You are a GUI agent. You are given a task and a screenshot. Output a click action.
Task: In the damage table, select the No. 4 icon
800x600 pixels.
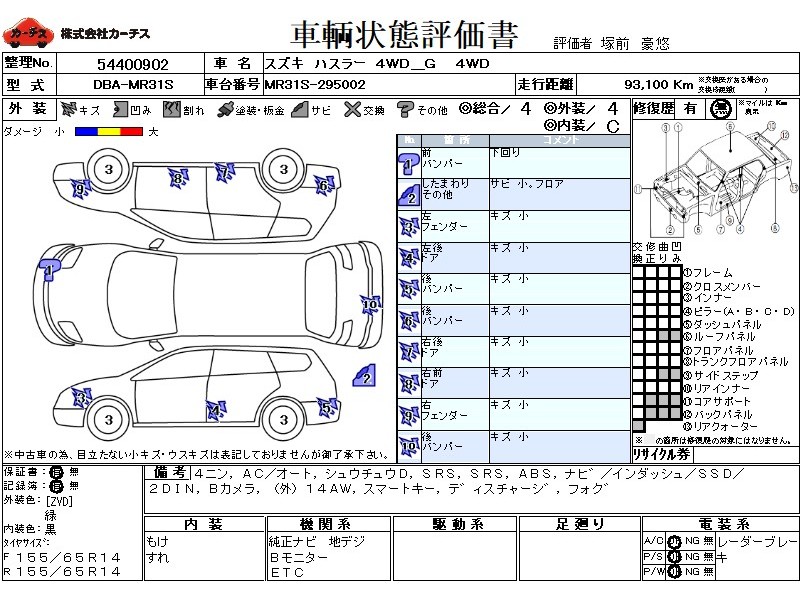coord(409,259)
